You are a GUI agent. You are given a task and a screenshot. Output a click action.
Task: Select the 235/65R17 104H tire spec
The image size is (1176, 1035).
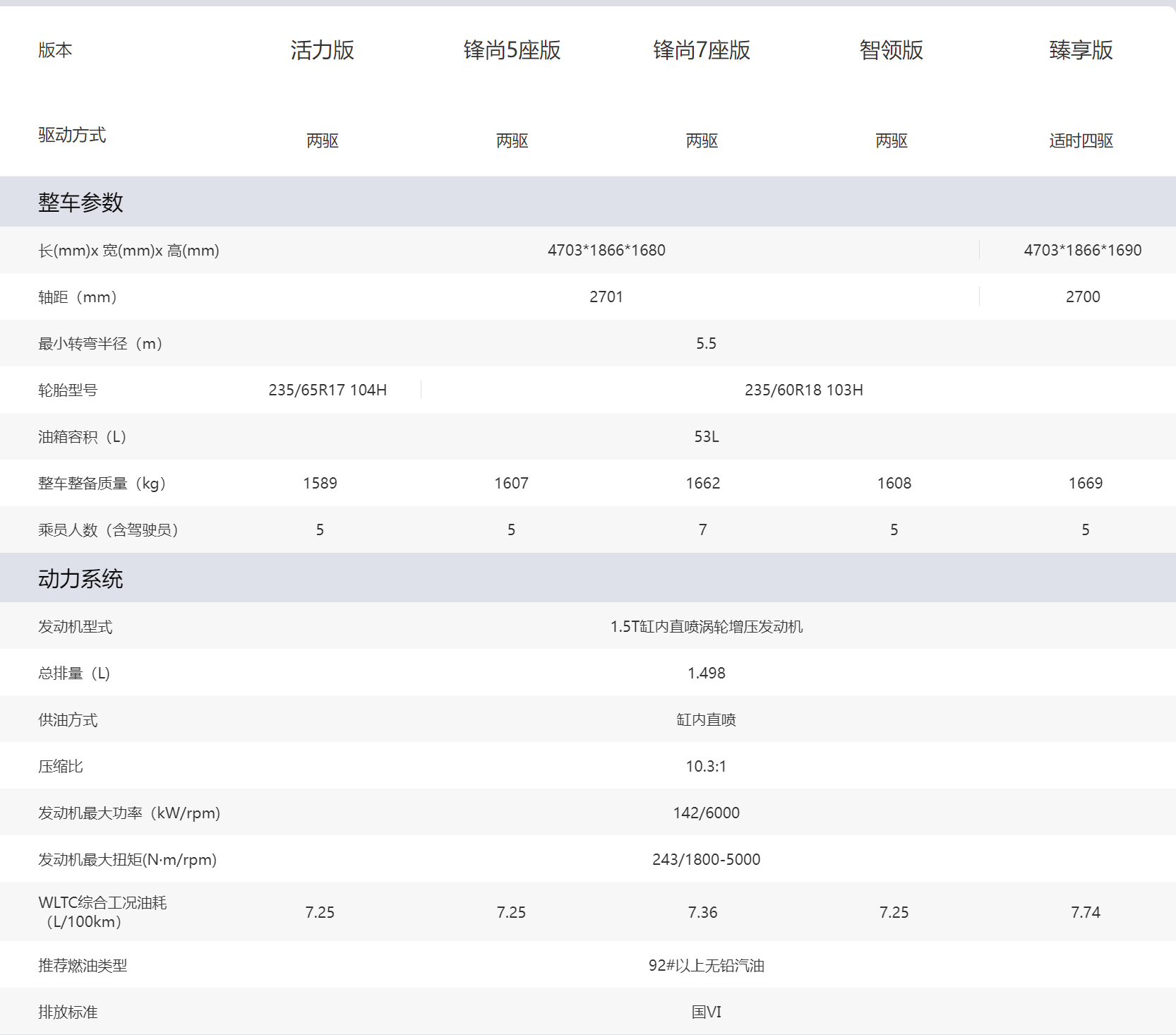coord(328,390)
